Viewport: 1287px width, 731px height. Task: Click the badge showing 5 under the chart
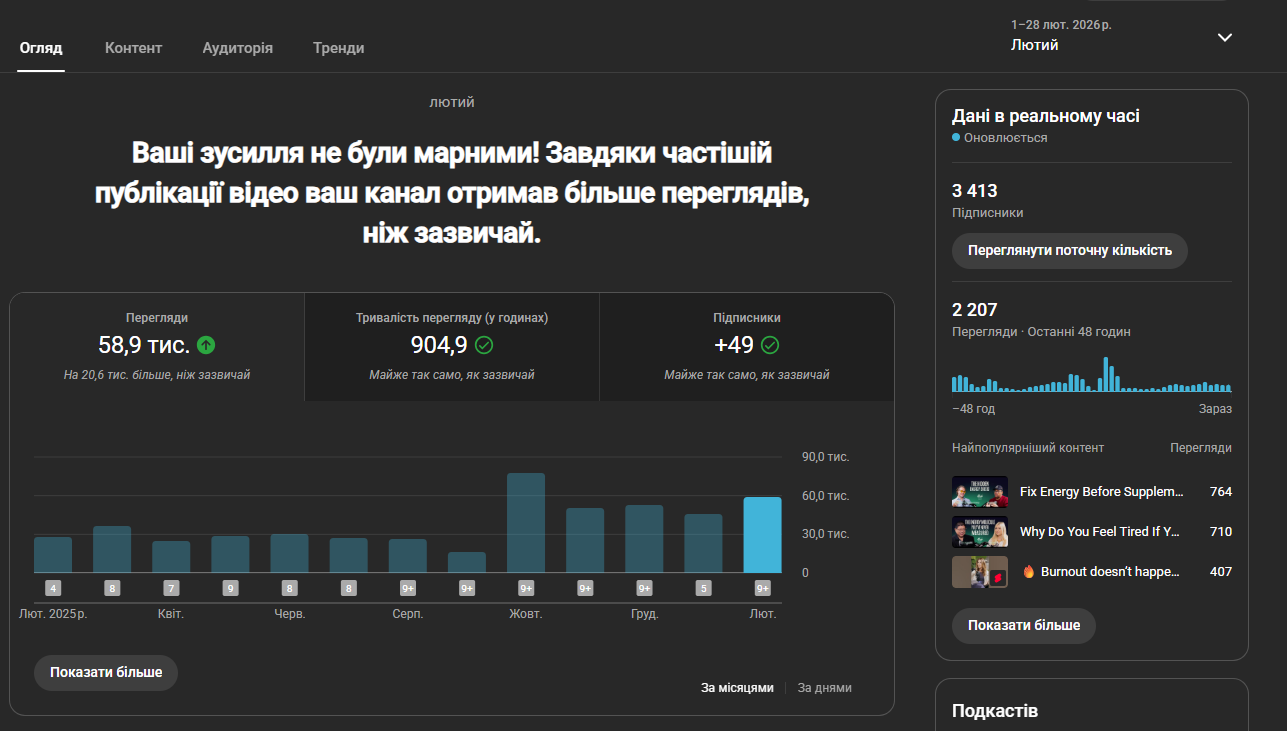pyautogui.click(x=703, y=588)
